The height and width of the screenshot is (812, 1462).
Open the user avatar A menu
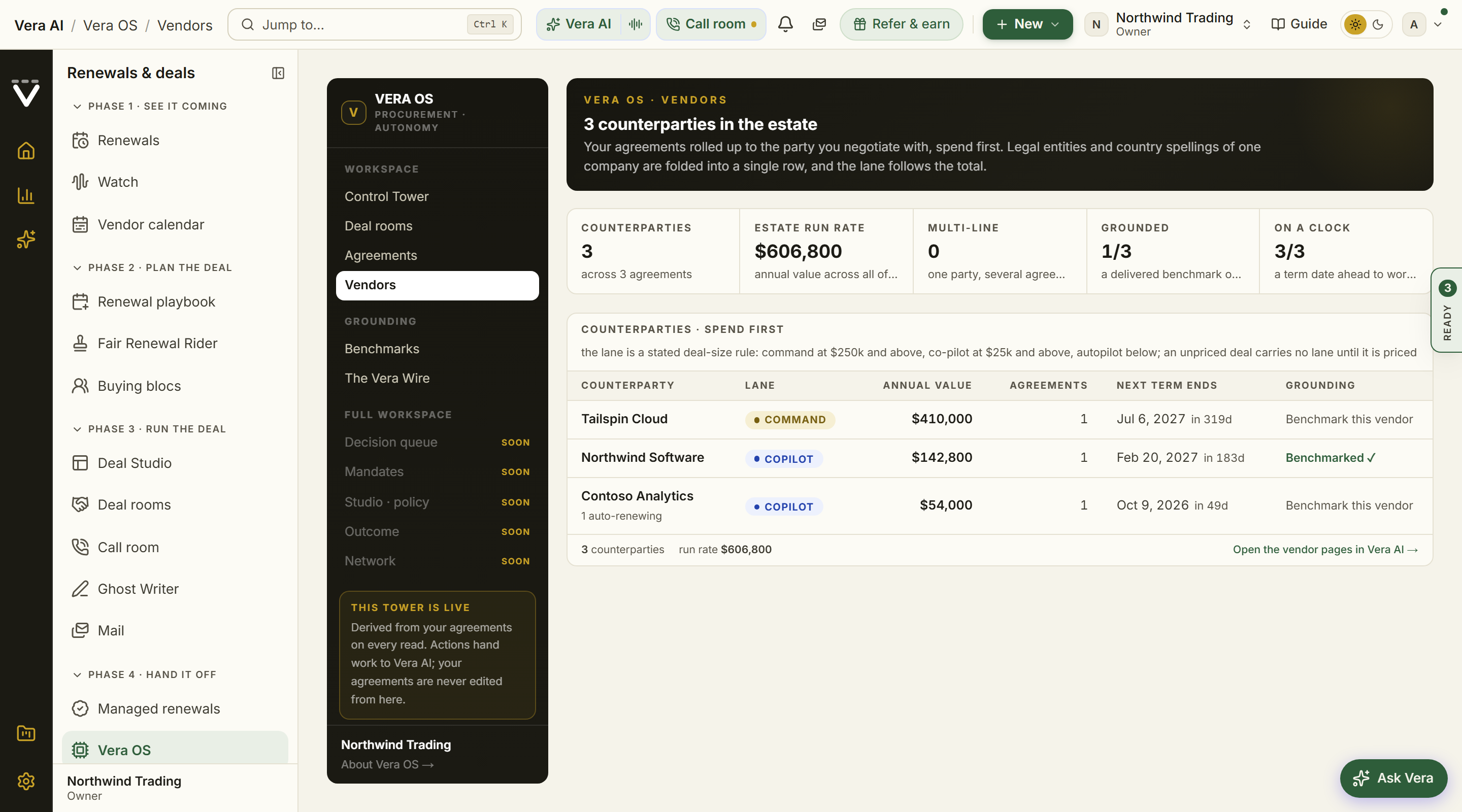coord(1423,24)
